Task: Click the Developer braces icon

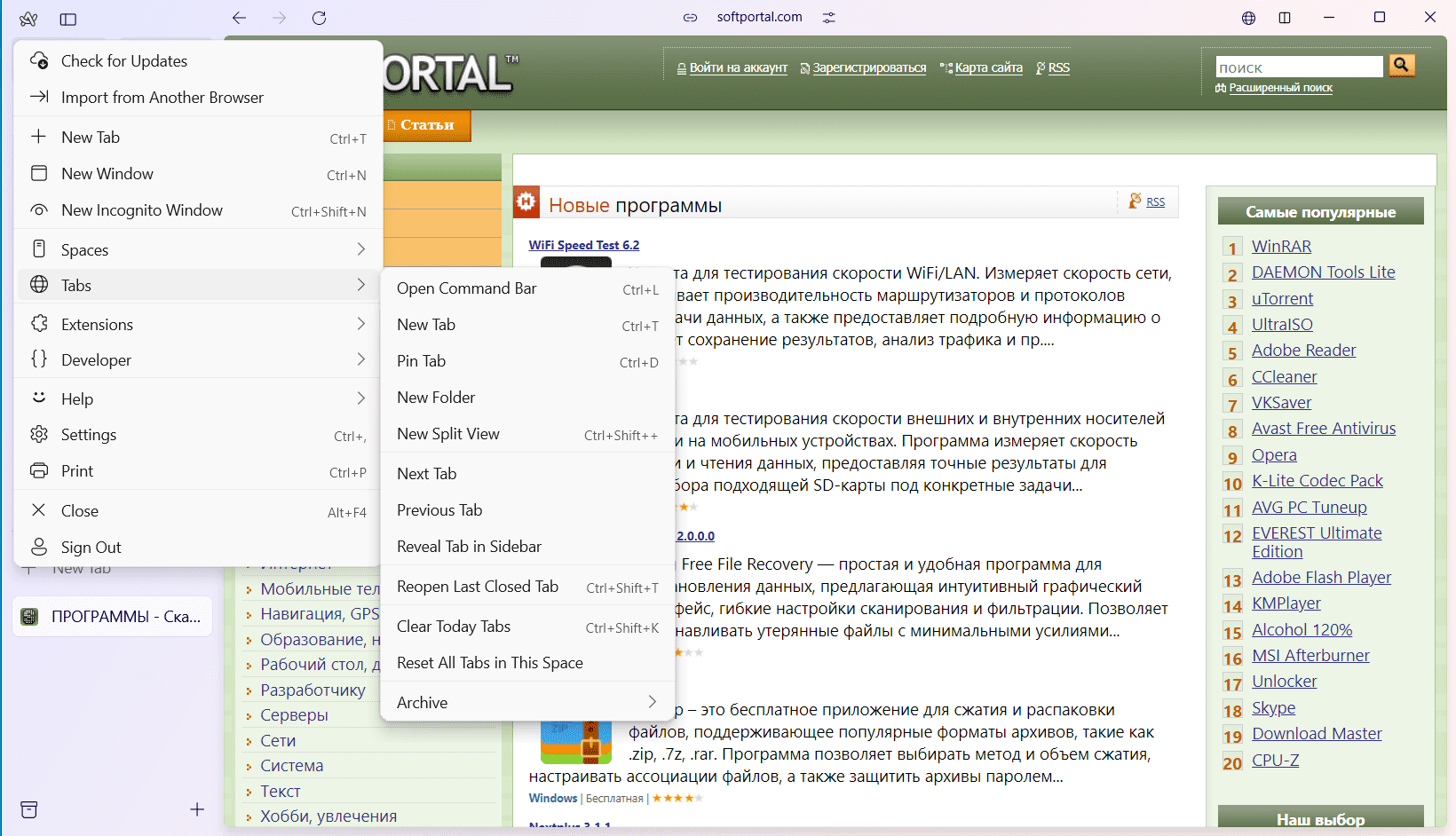Action: [39, 359]
